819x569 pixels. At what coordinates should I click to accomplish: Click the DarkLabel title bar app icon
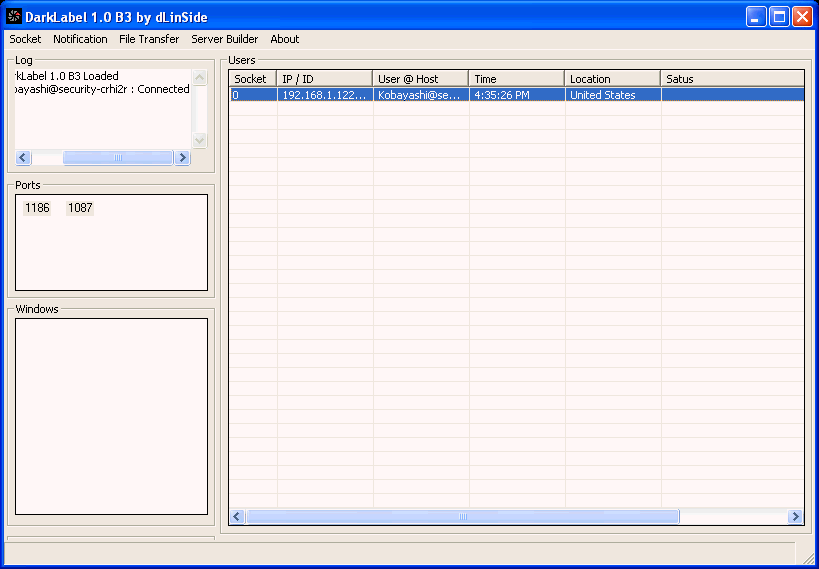14,16
